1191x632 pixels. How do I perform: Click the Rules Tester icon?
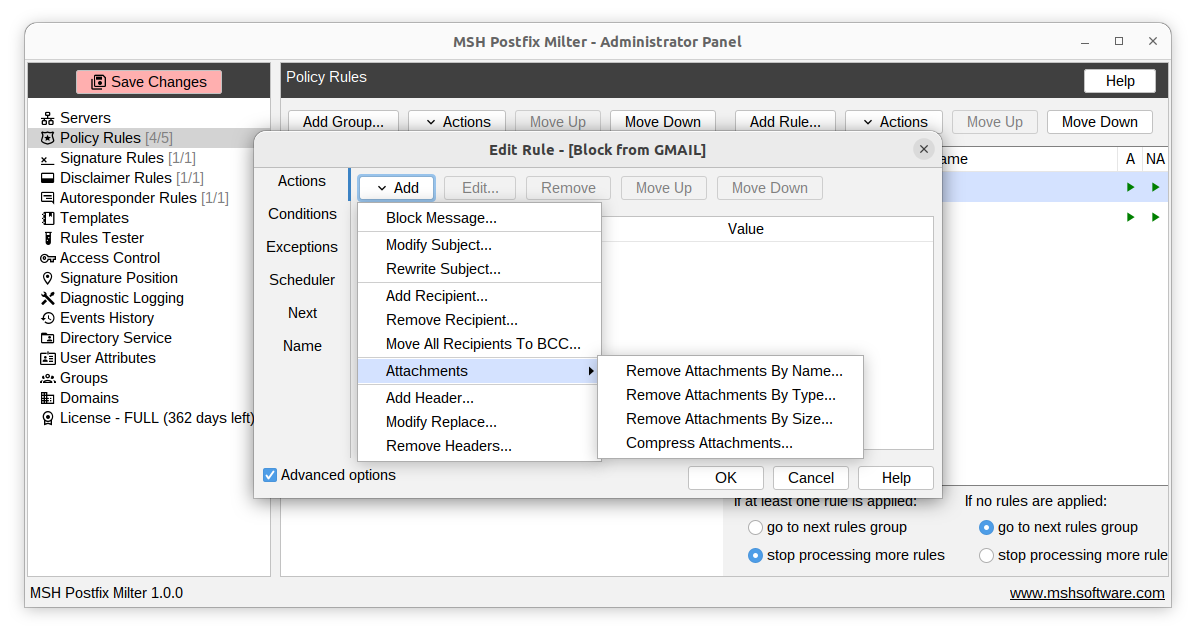point(47,238)
